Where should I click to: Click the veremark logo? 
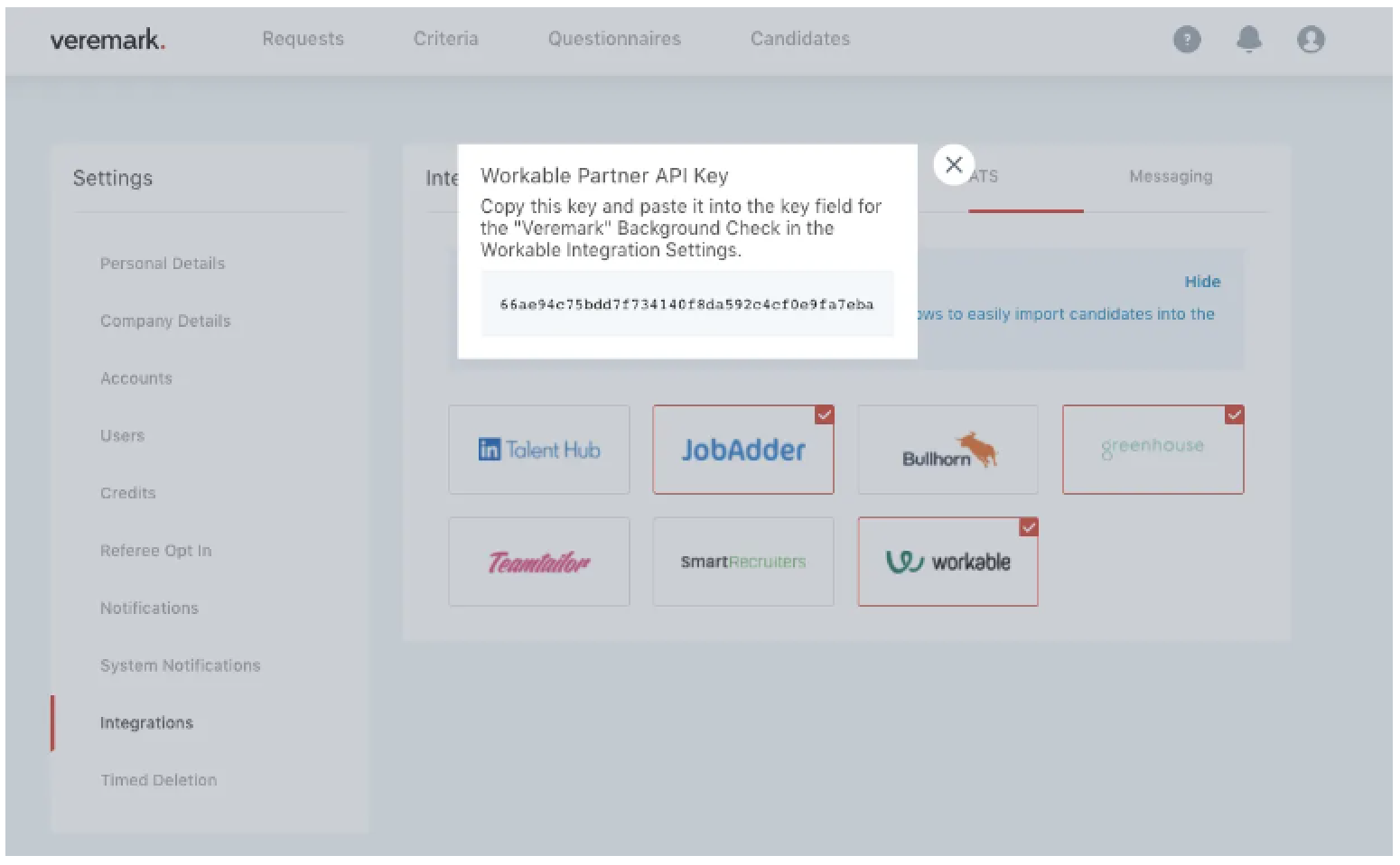coord(107,40)
